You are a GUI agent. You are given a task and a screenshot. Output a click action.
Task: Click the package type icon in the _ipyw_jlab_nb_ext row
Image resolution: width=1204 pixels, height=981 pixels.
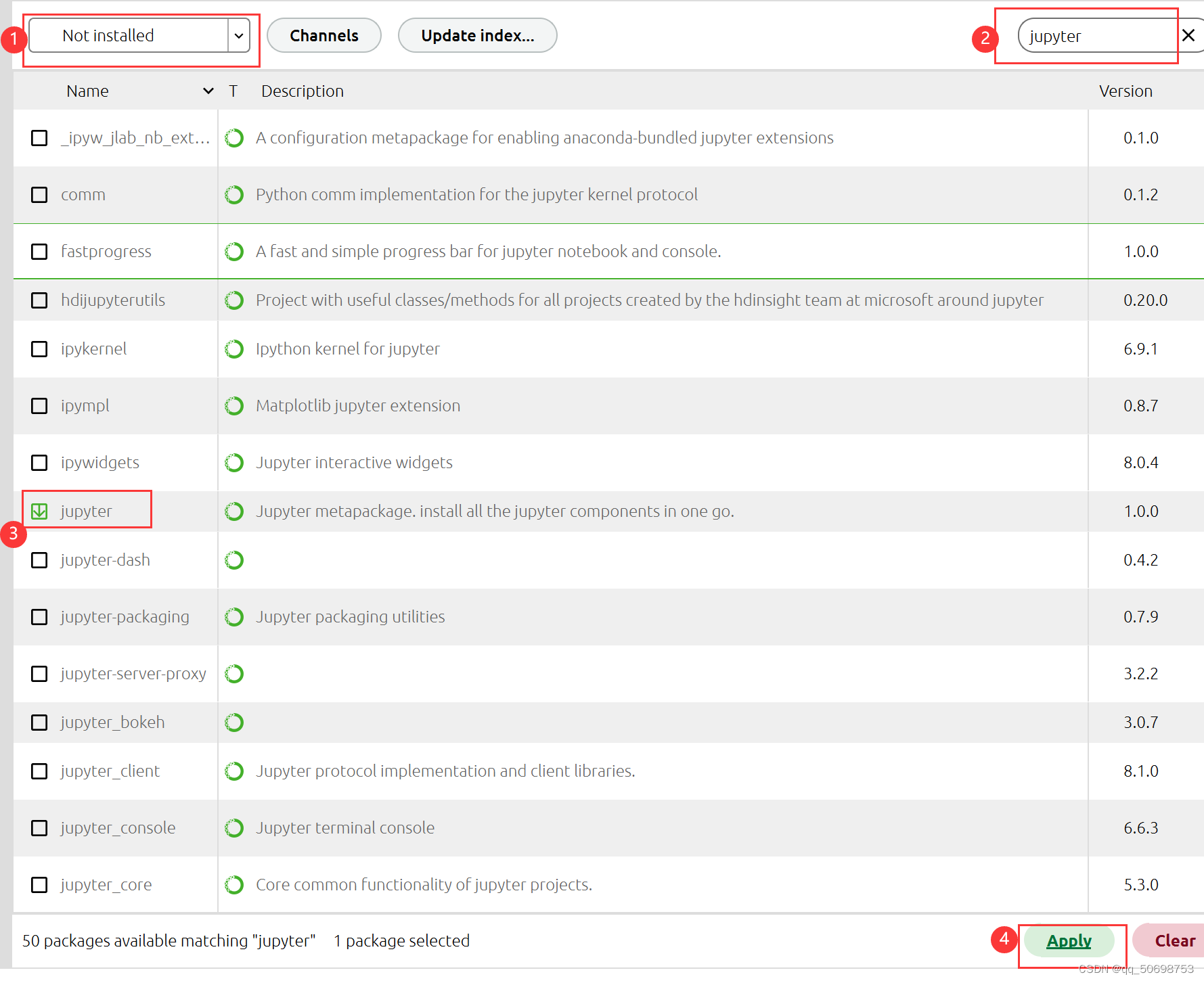click(x=234, y=138)
